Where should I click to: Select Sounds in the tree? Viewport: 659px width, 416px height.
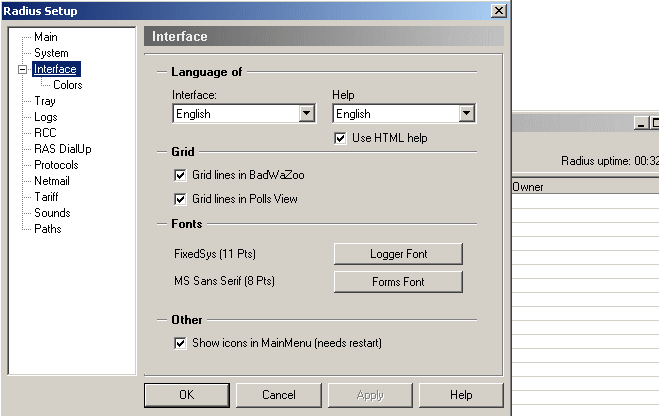52,213
